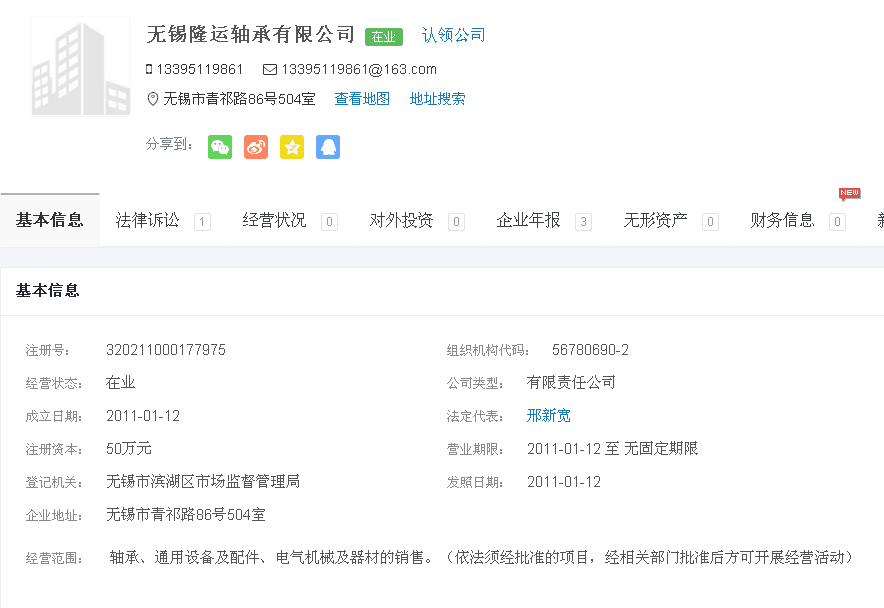884x608 pixels.
Task: Open legal representative 邢新宽 link
Action: [549, 416]
